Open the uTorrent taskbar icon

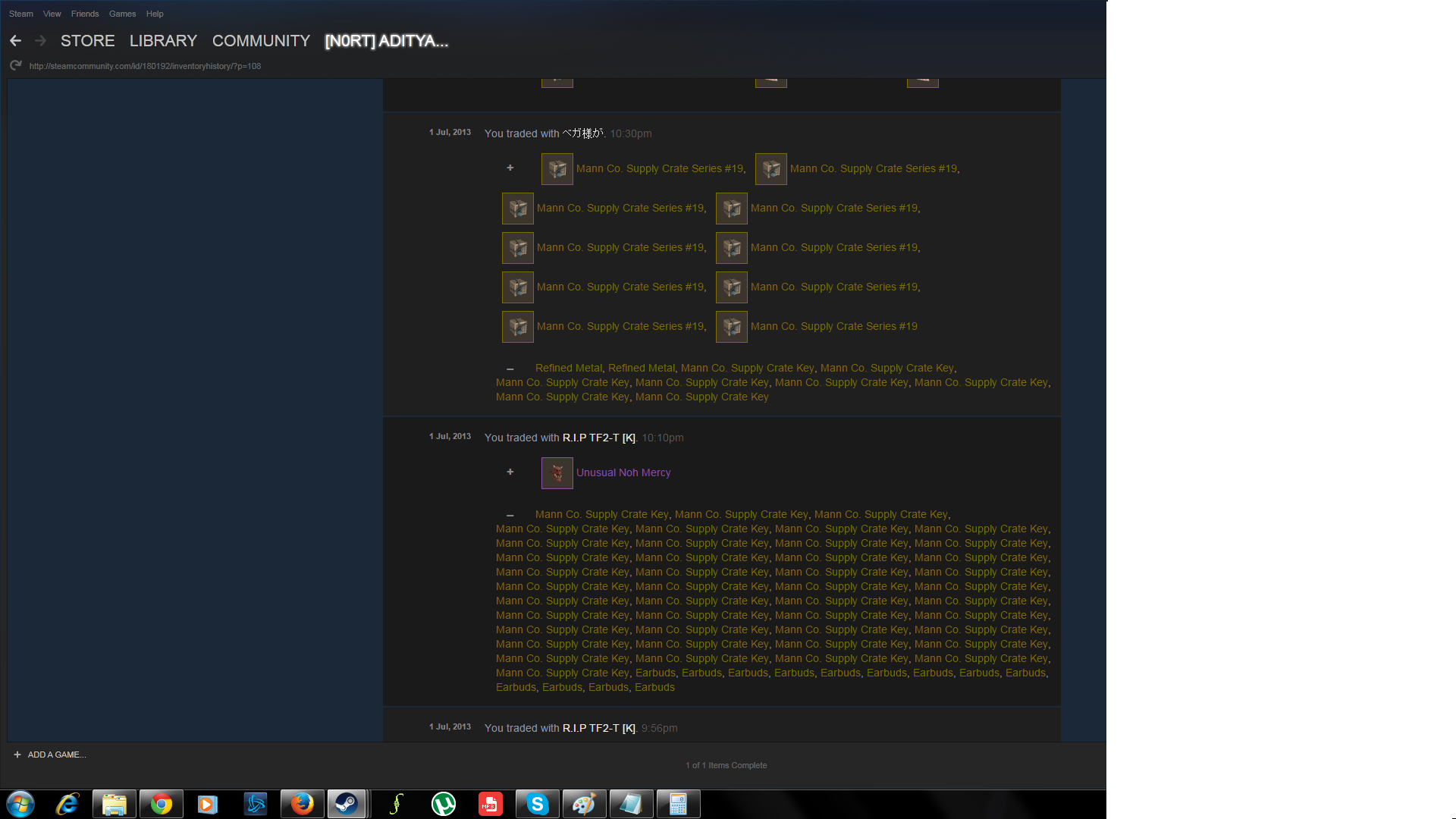tap(443, 804)
